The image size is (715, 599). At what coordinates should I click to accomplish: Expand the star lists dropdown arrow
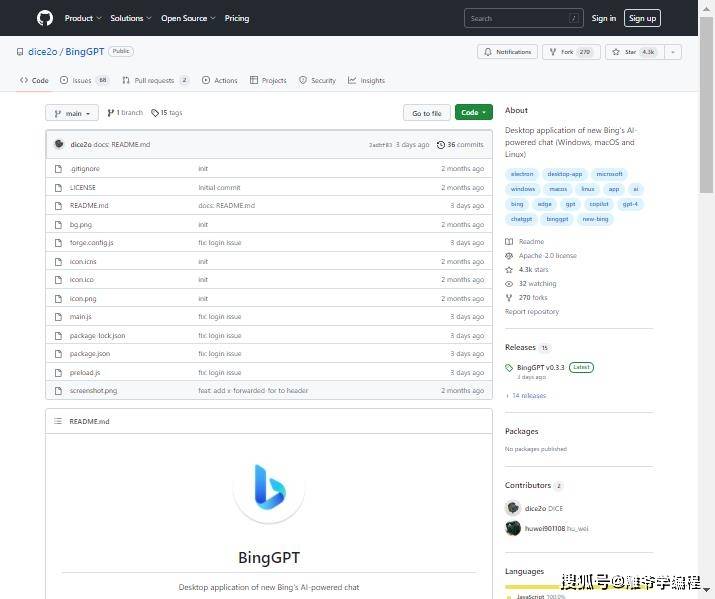[673, 52]
